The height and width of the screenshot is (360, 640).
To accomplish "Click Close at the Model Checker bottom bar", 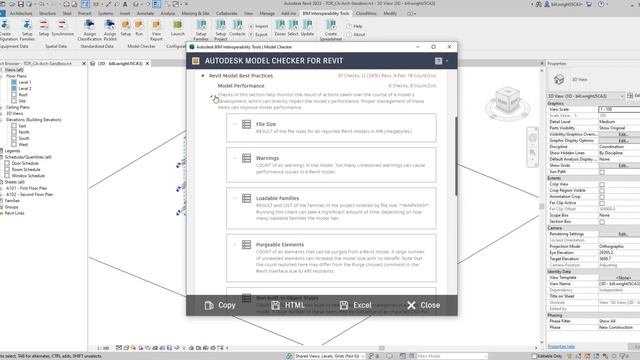I will coord(423,305).
